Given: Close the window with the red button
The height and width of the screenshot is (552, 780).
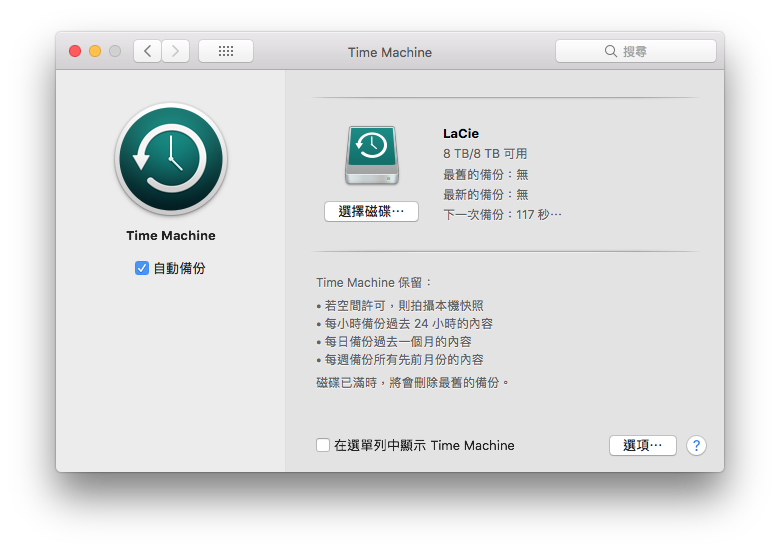Looking at the screenshot, I should click(x=75, y=51).
